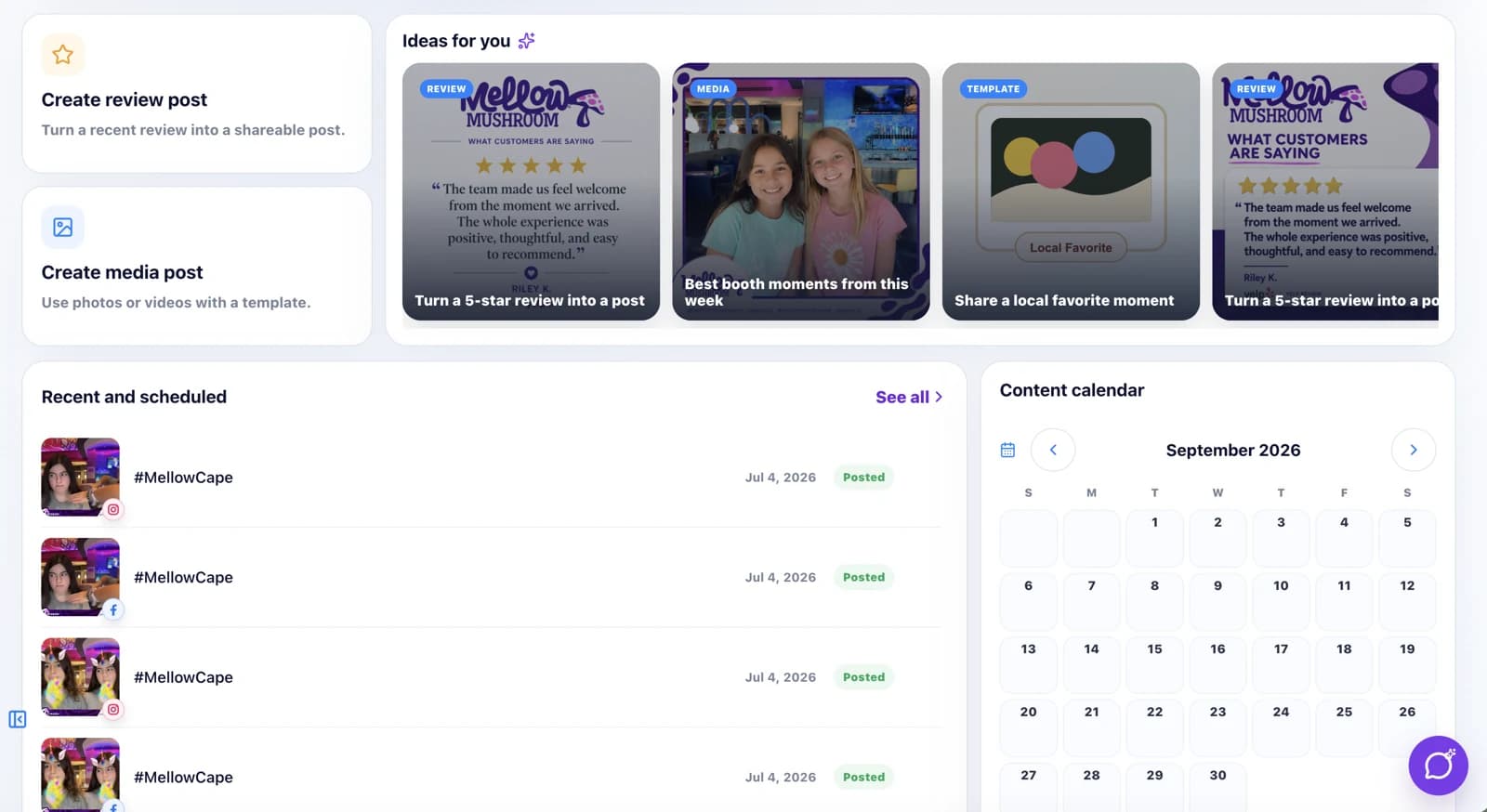Go to next month in content calendar
The image size is (1487, 812).
[1414, 450]
